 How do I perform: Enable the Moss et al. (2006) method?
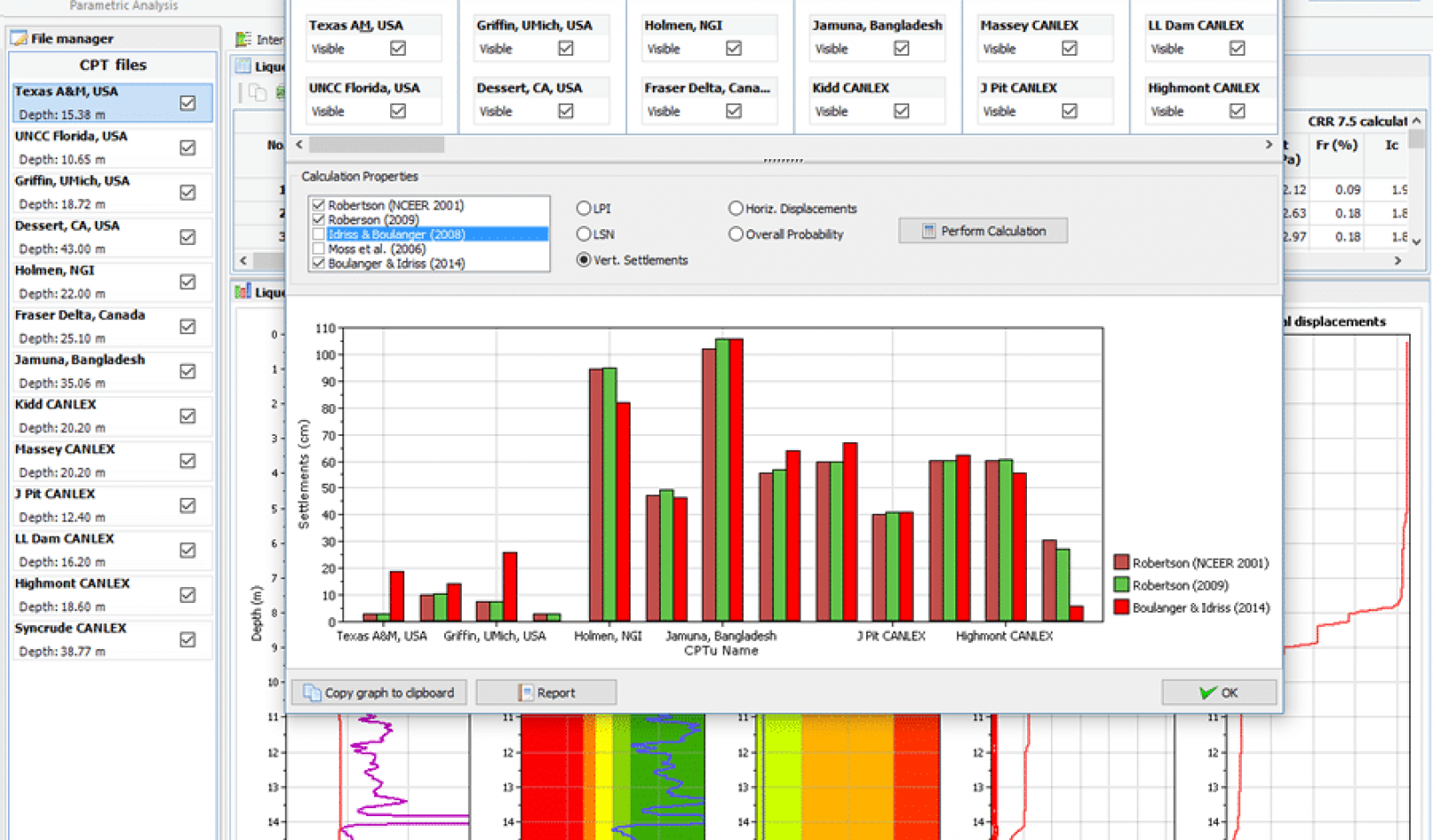(x=318, y=248)
